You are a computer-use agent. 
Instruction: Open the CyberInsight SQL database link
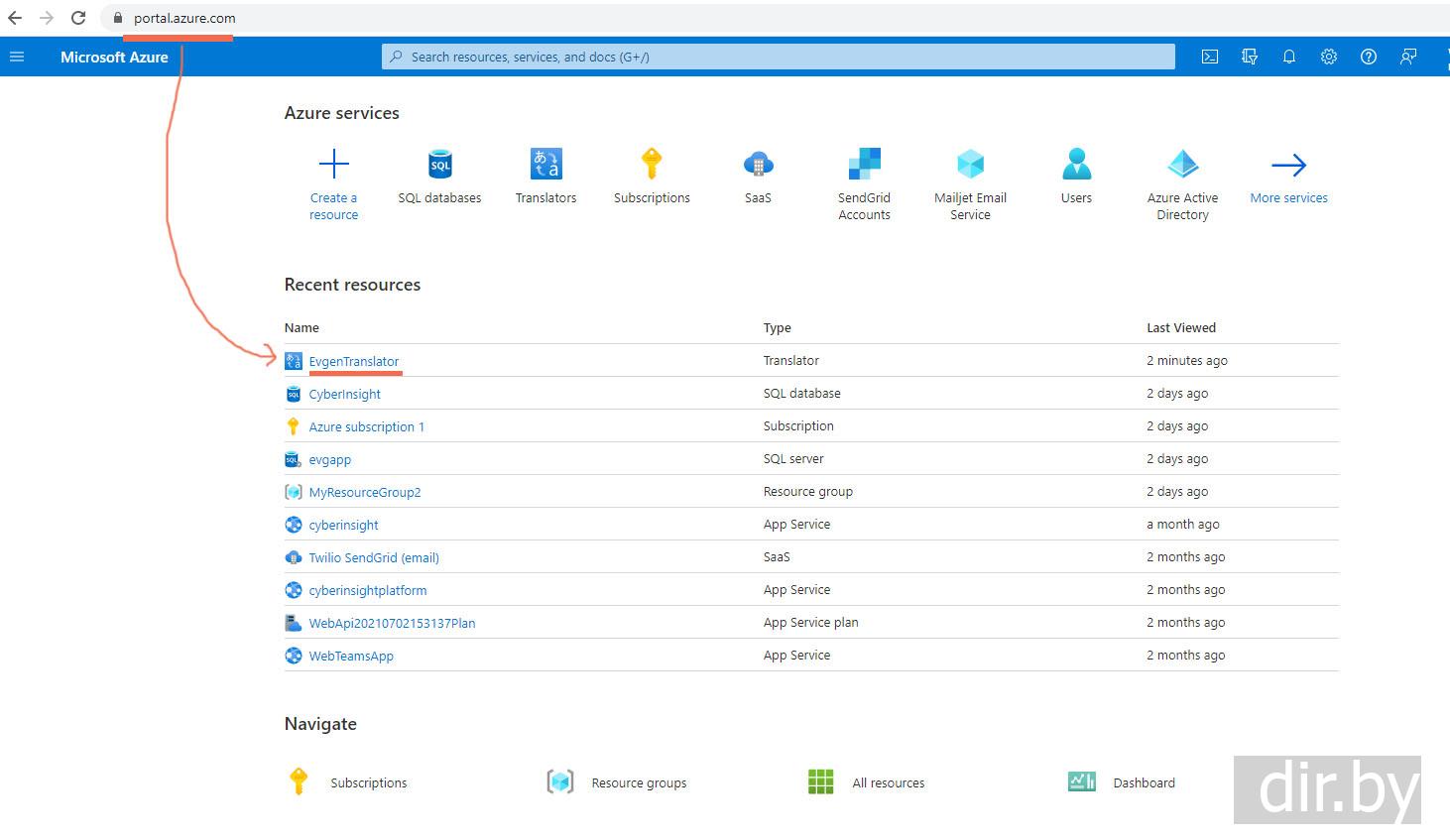pos(344,395)
